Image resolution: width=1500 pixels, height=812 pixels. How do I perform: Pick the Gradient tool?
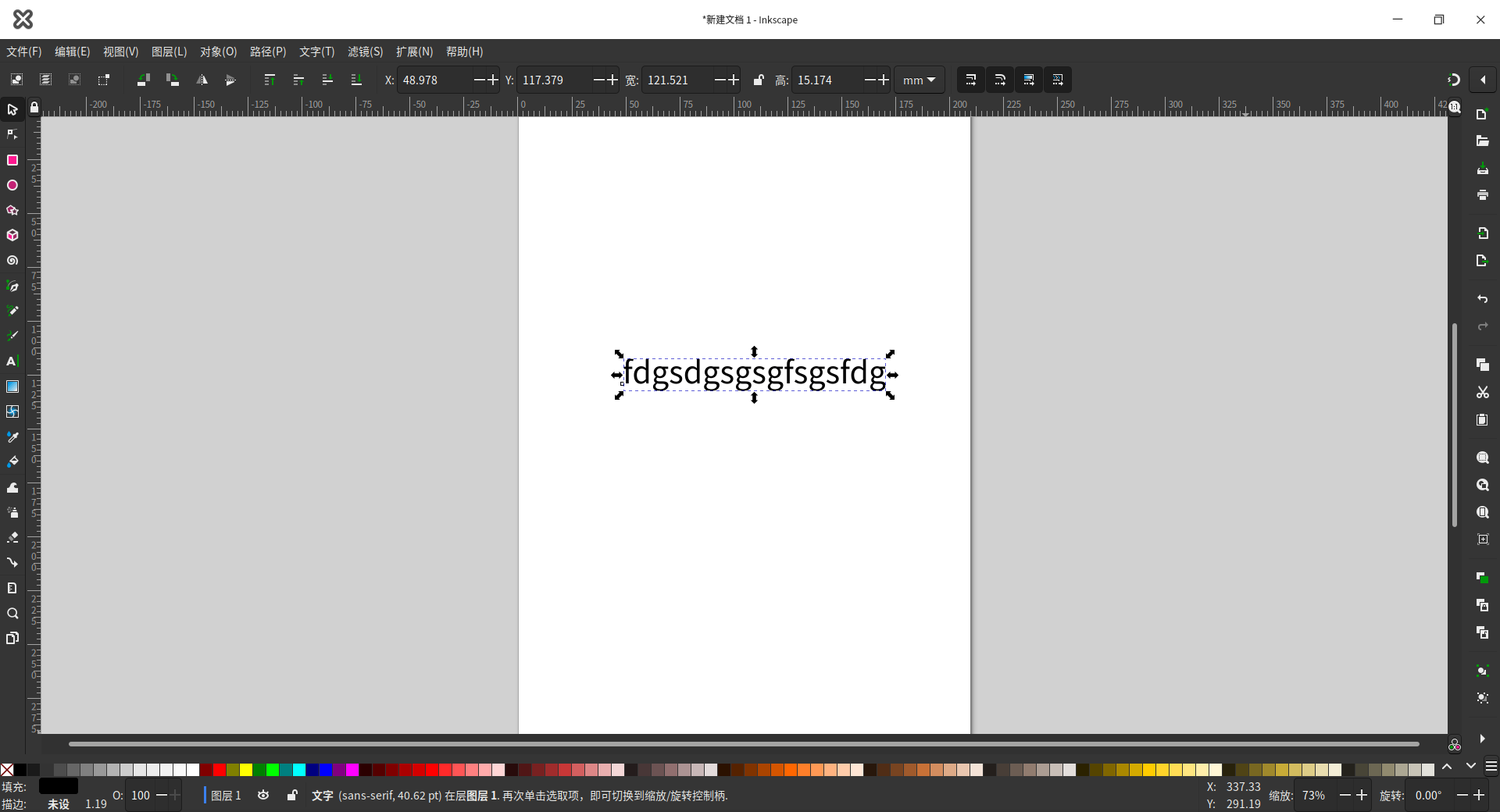click(x=12, y=386)
